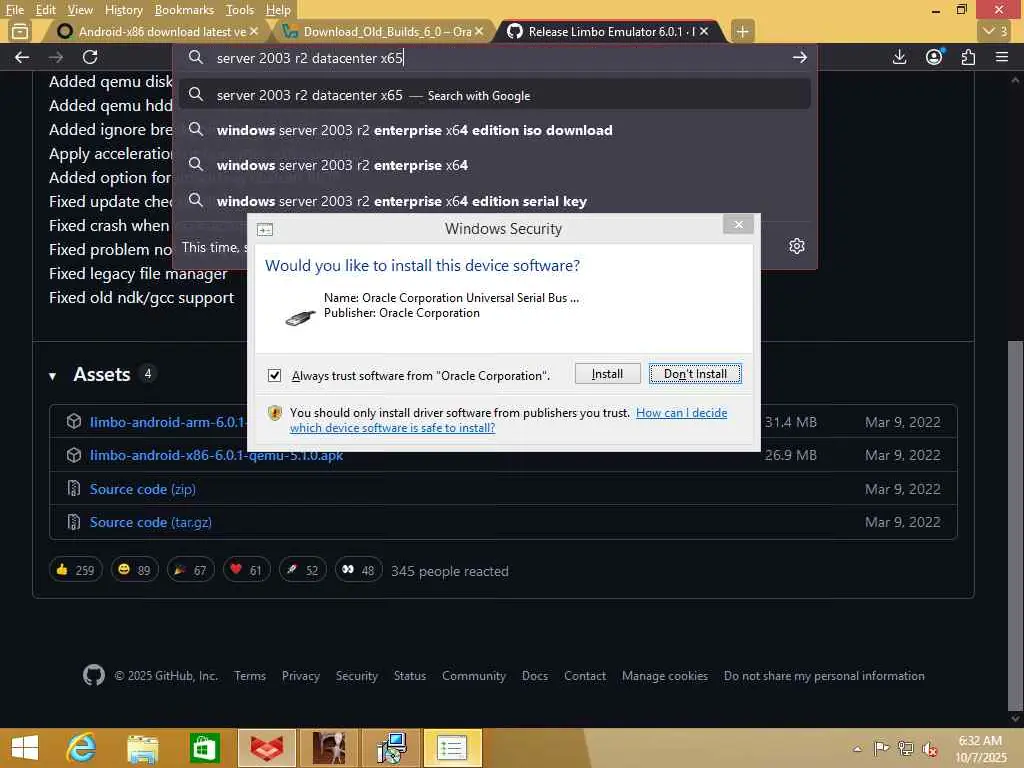The height and width of the screenshot is (768, 1024).
Task: Open Windows Start button
Action: pos(25,748)
